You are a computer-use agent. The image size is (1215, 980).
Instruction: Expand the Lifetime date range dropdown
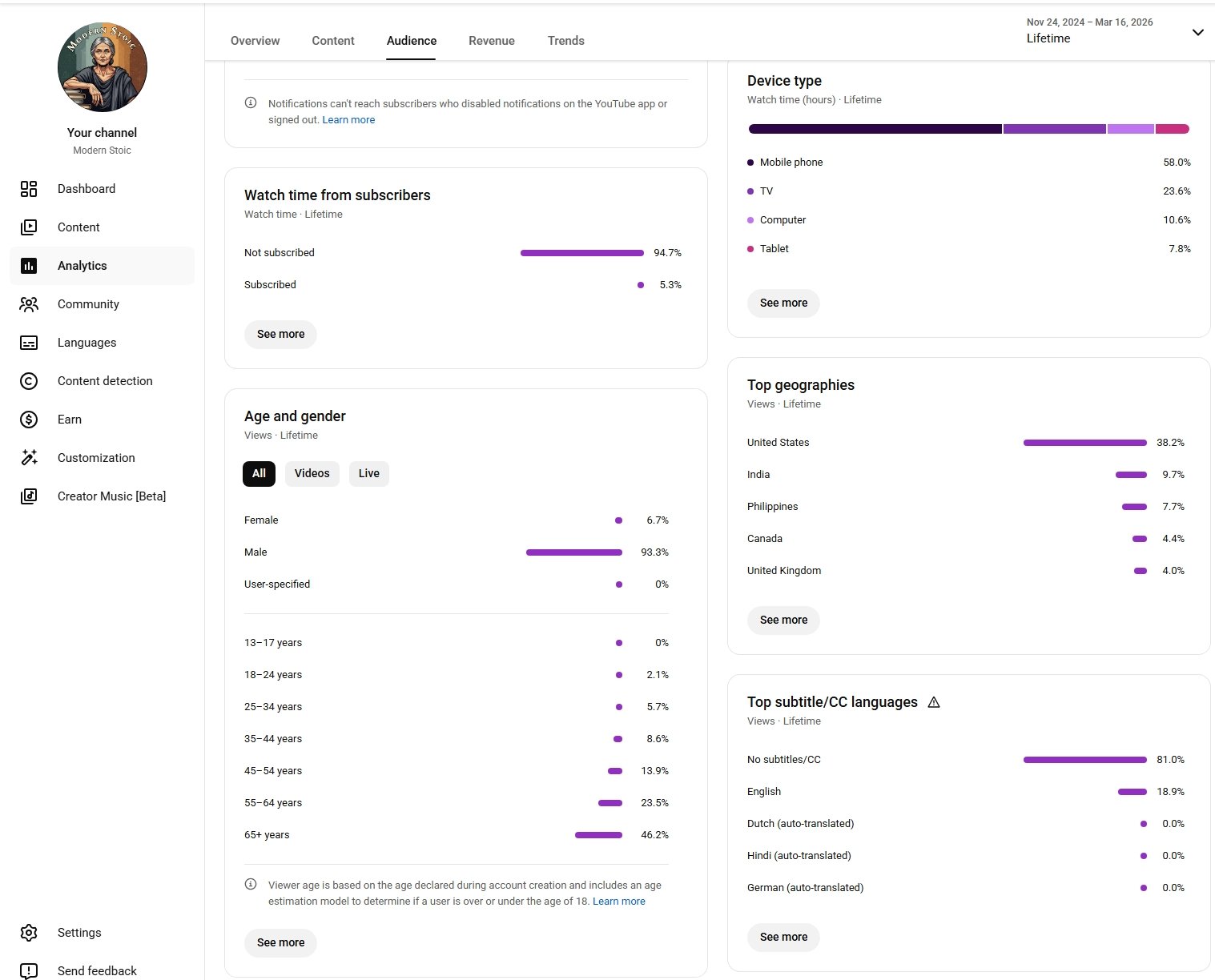click(1197, 33)
